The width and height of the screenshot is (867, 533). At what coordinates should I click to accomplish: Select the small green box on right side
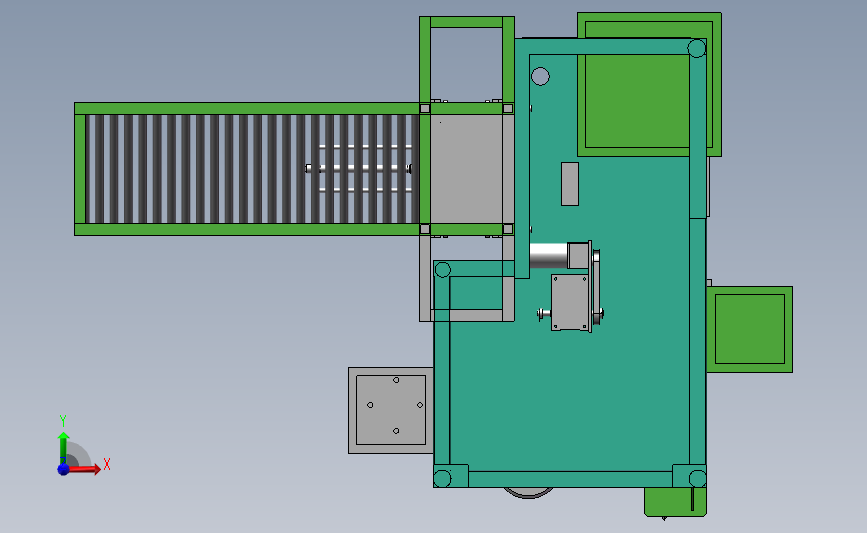point(750,329)
